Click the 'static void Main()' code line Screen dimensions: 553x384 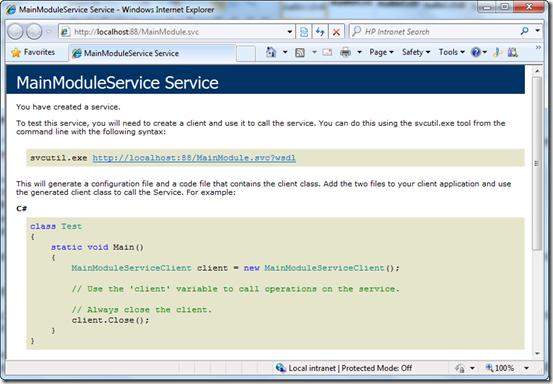pyautogui.click(x=97, y=247)
